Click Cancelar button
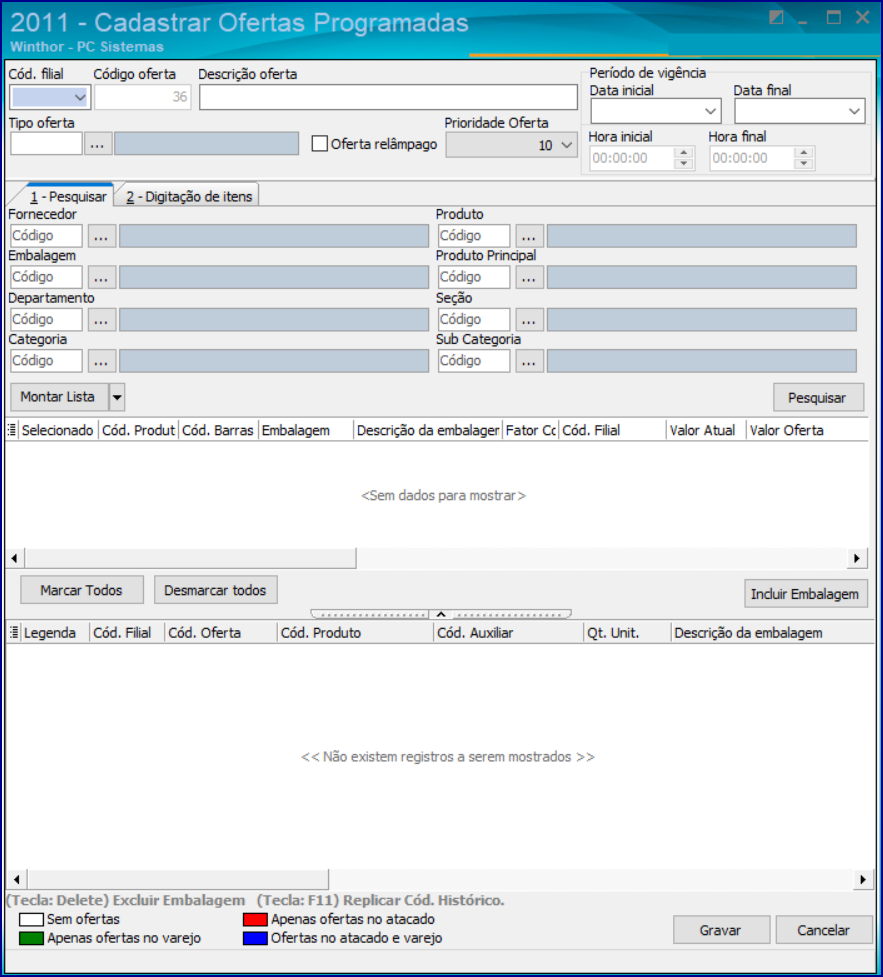This screenshot has width=883, height=977. coord(824,930)
